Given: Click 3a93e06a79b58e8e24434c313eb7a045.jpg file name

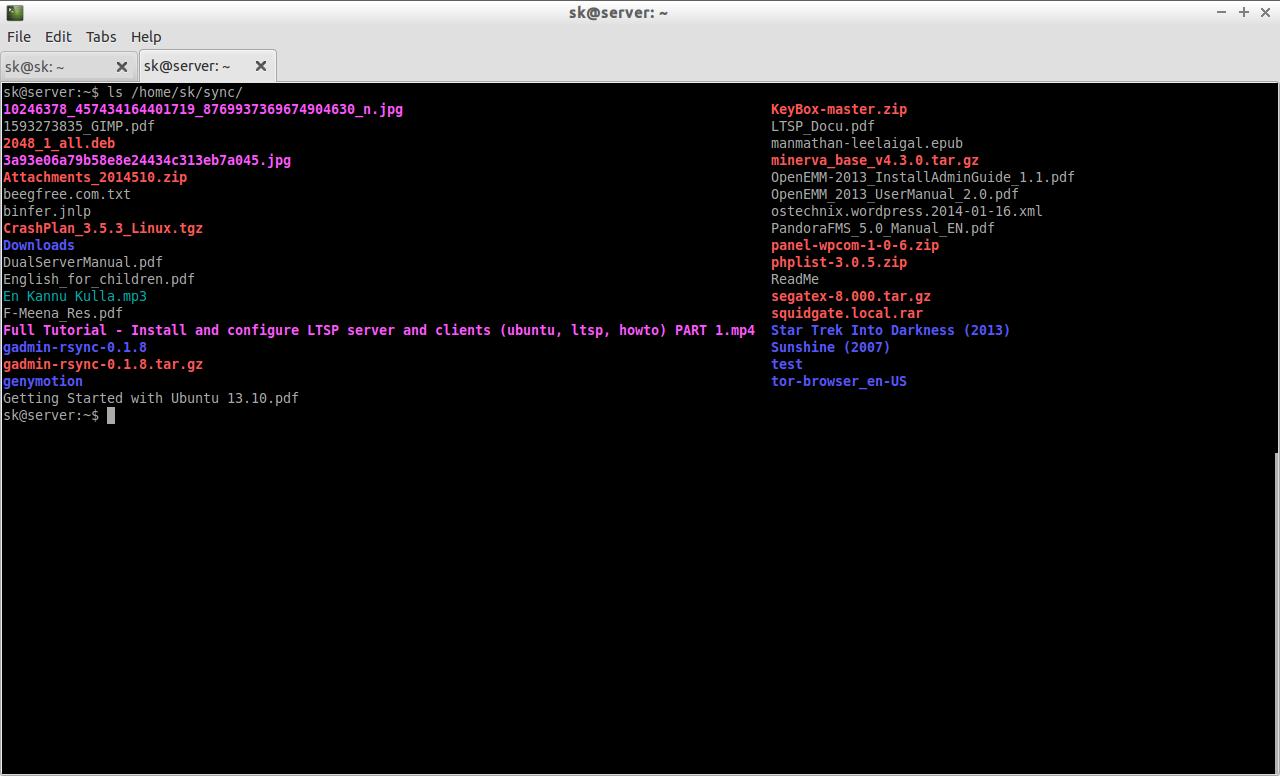Looking at the screenshot, I should coord(147,160).
